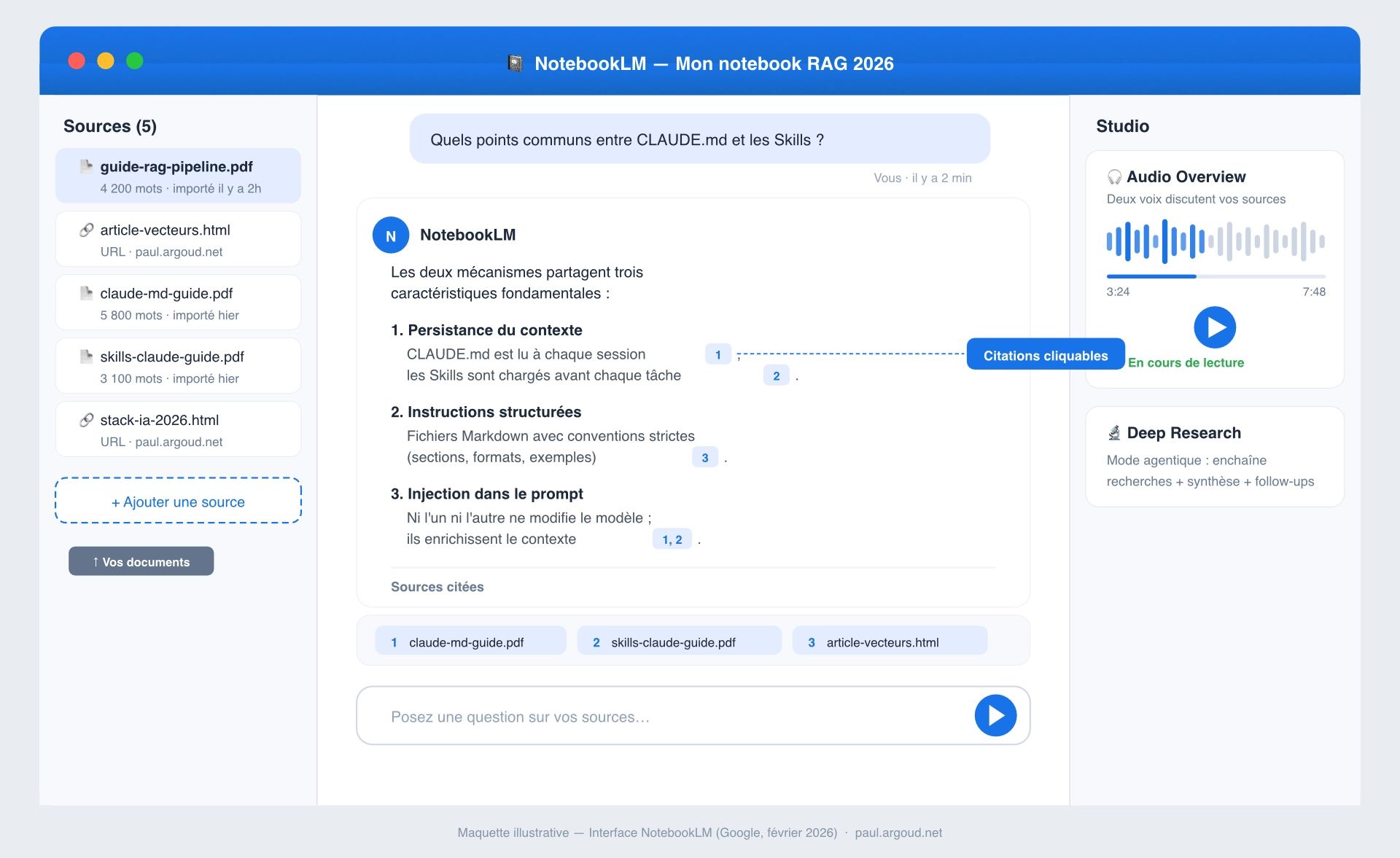Image resolution: width=1400 pixels, height=858 pixels.
Task: Open citation 2 after the Skills task line
Action: pos(777,376)
